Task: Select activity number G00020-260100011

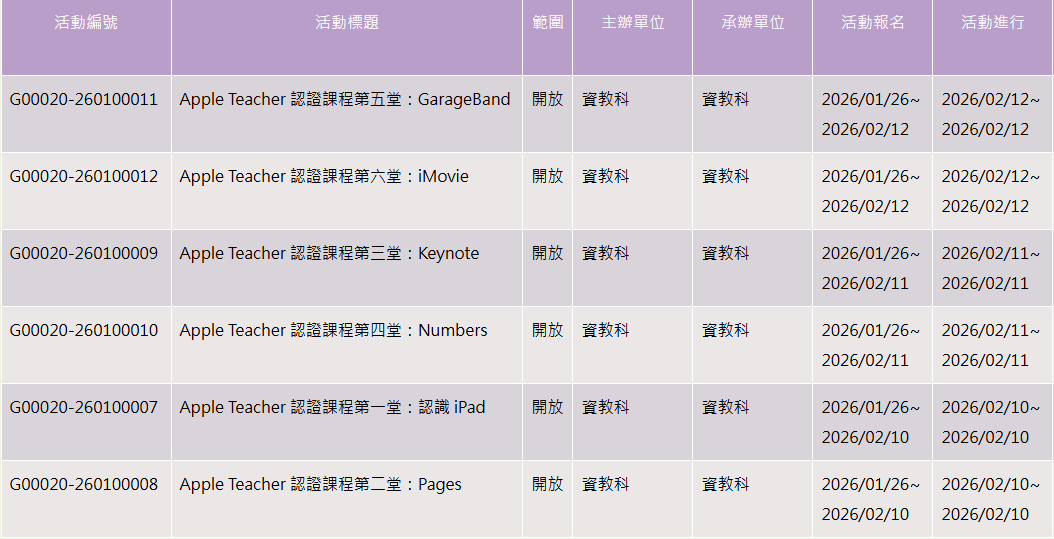Action: [x=84, y=99]
